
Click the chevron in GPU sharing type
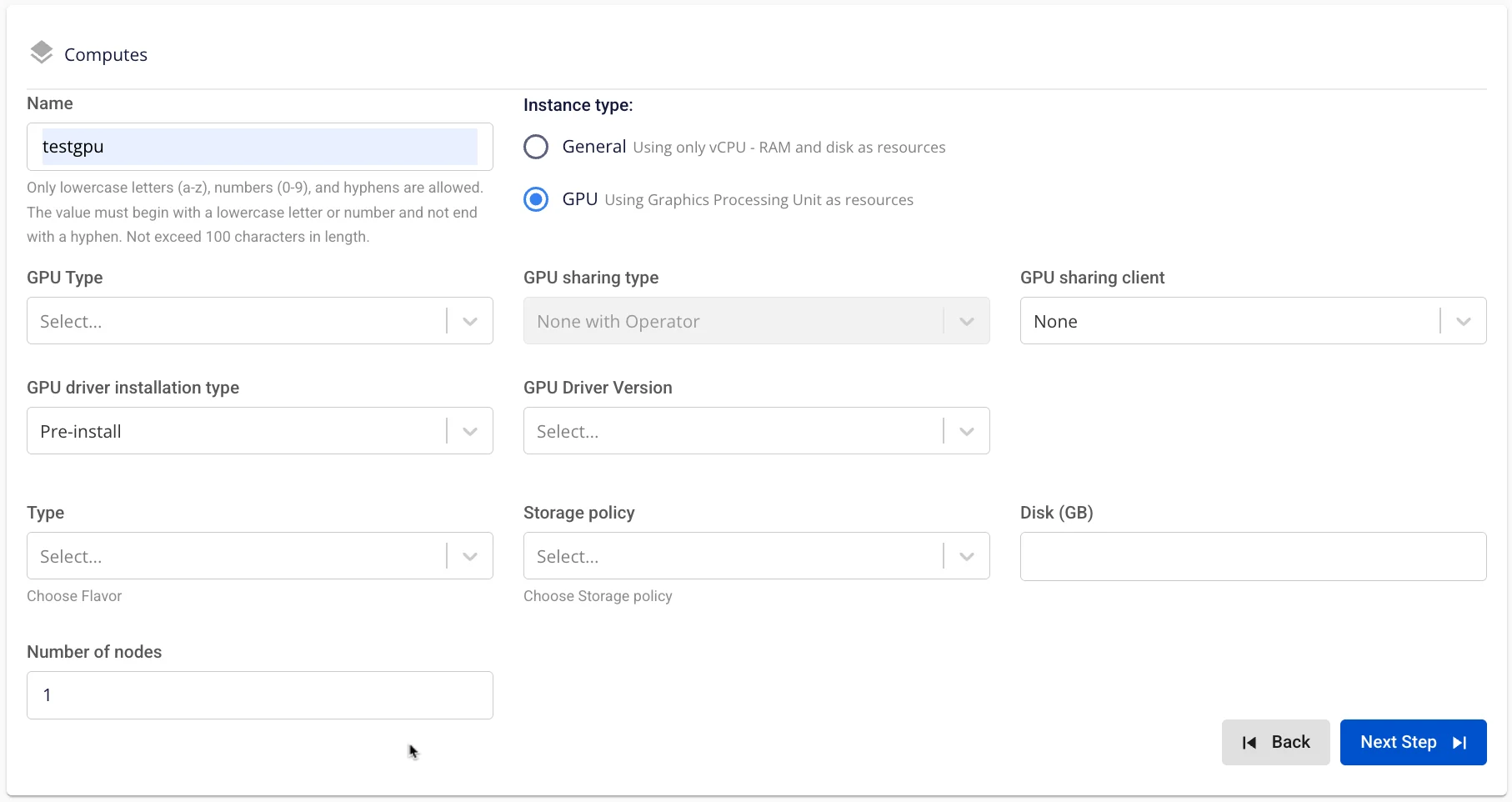coord(967,321)
